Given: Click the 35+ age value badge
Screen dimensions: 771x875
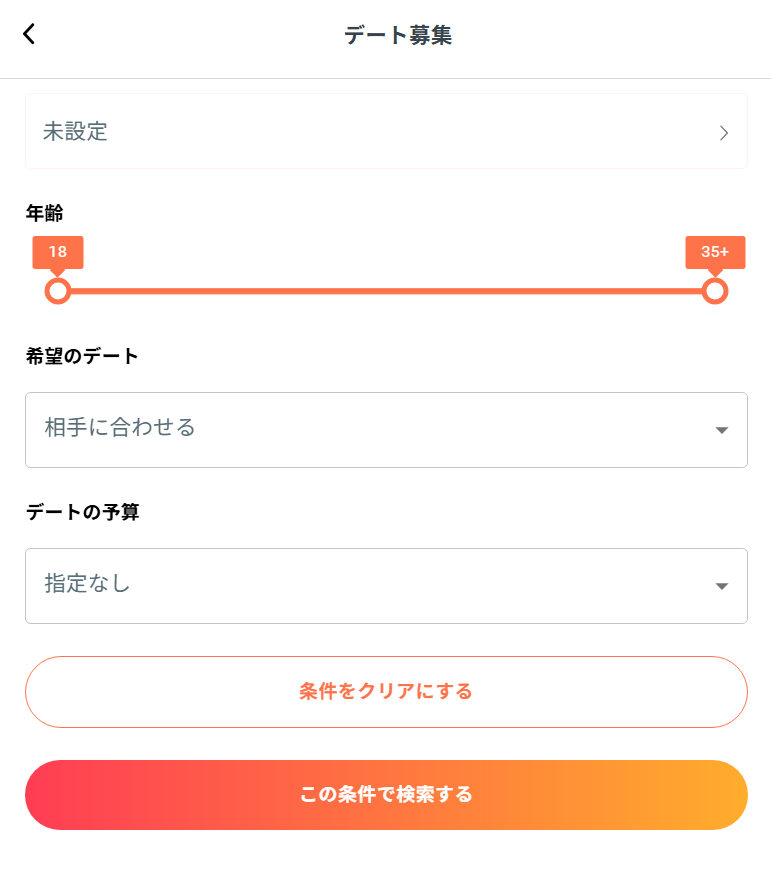Looking at the screenshot, I should [x=715, y=252].
